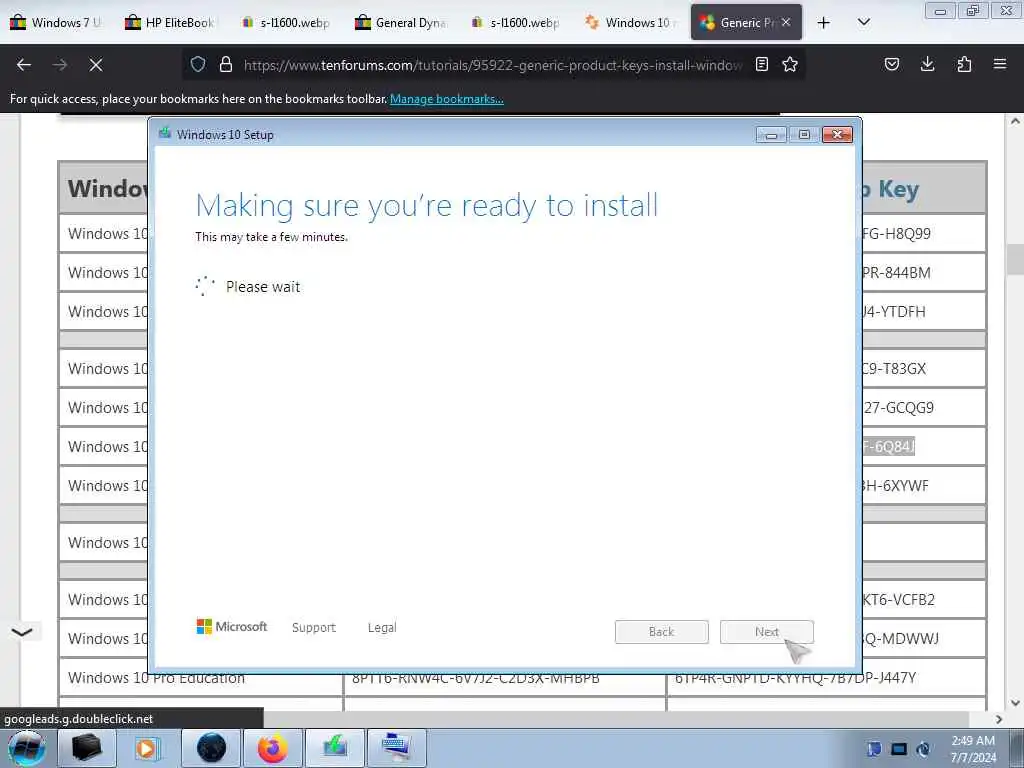Click the page scroll down arrow
1024x768 pixels.
point(1015,703)
